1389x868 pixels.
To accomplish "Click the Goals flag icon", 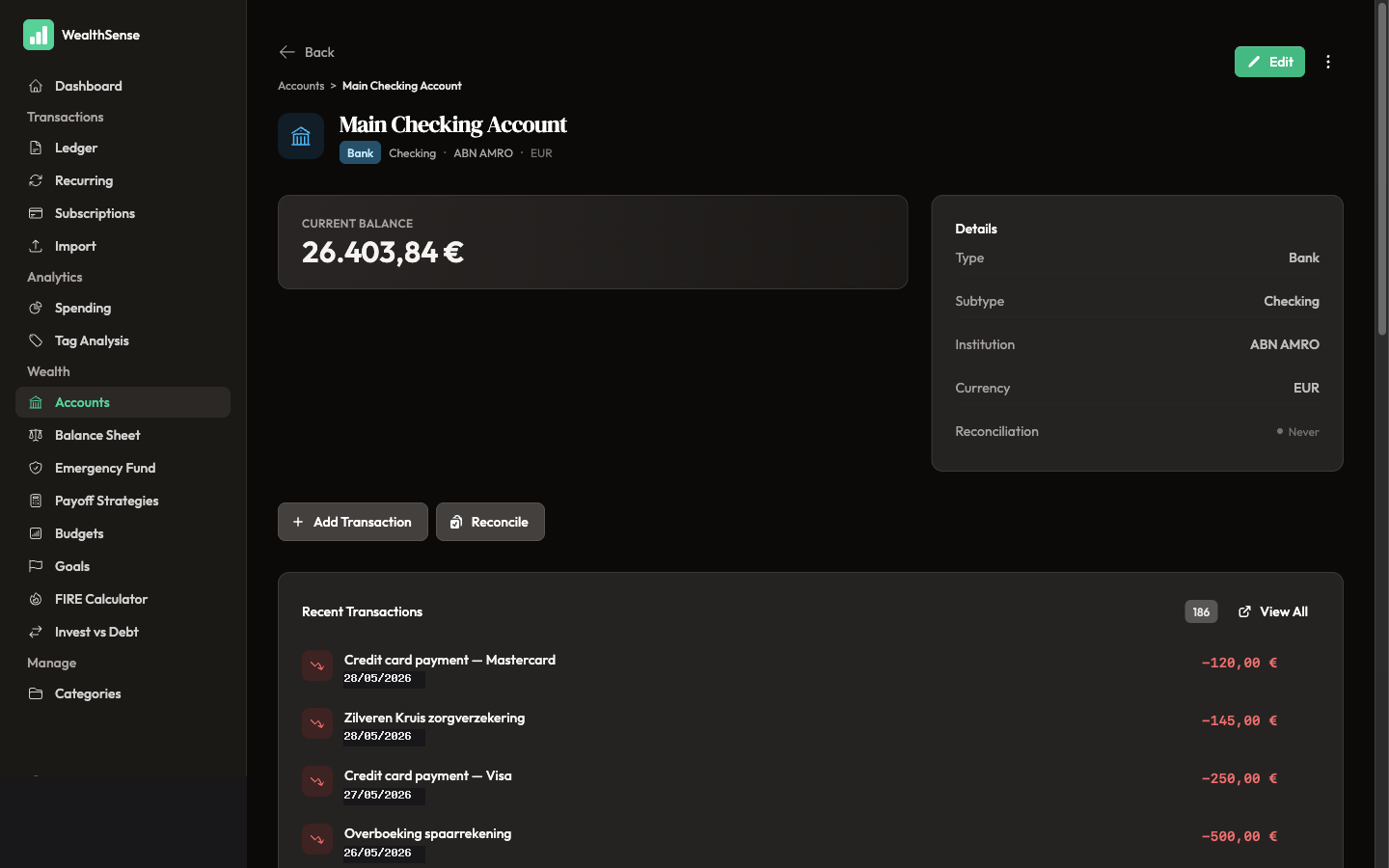I will pos(36,566).
